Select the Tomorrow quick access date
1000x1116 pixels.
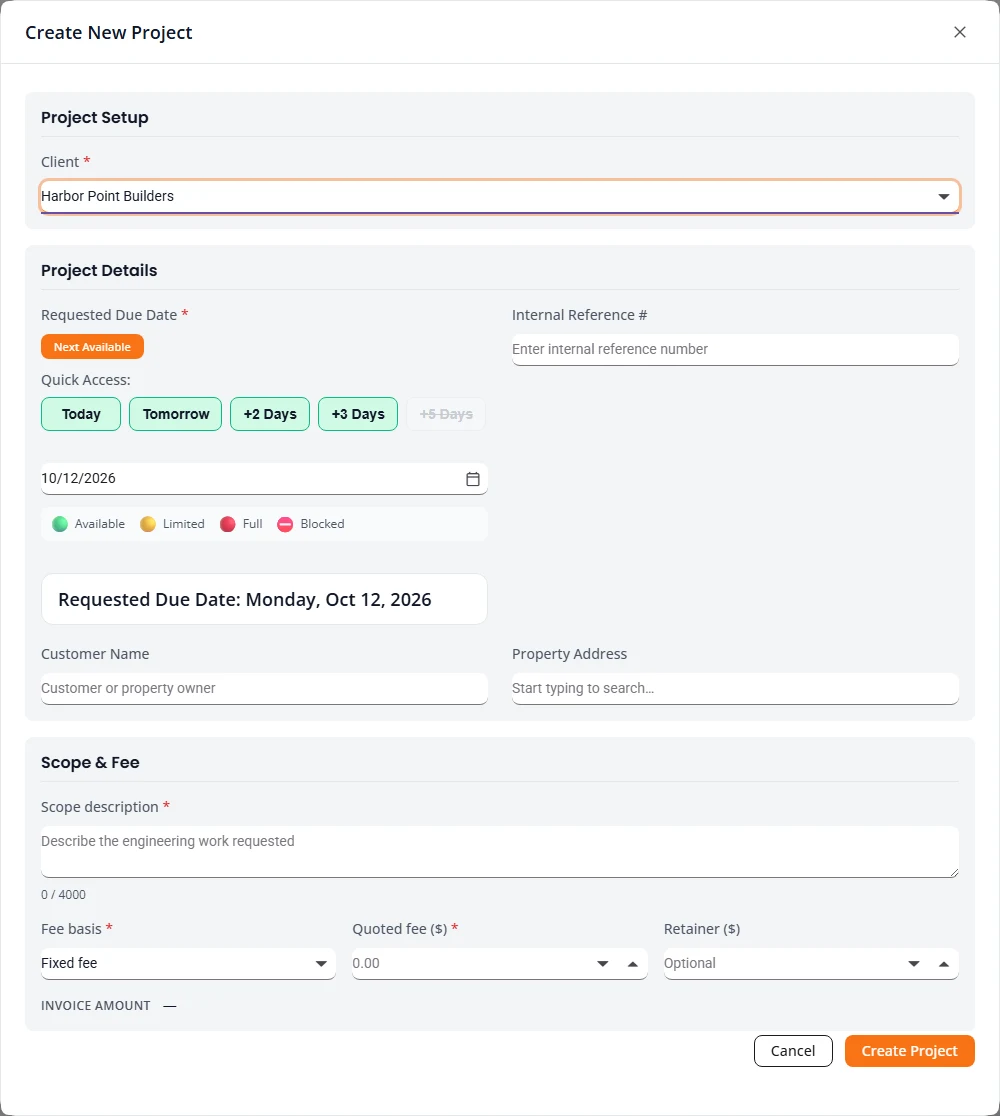(176, 414)
